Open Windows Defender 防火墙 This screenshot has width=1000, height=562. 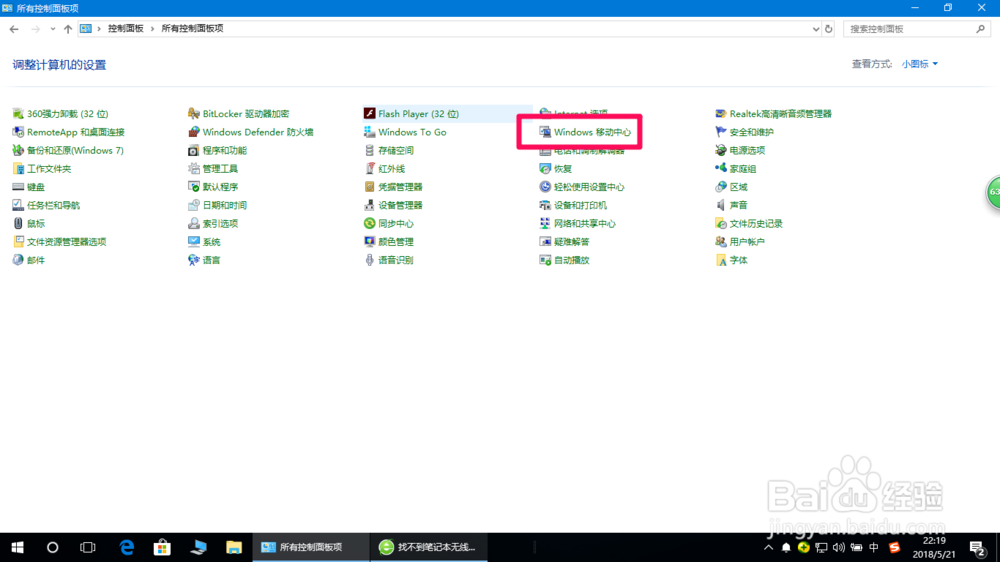coord(251,132)
